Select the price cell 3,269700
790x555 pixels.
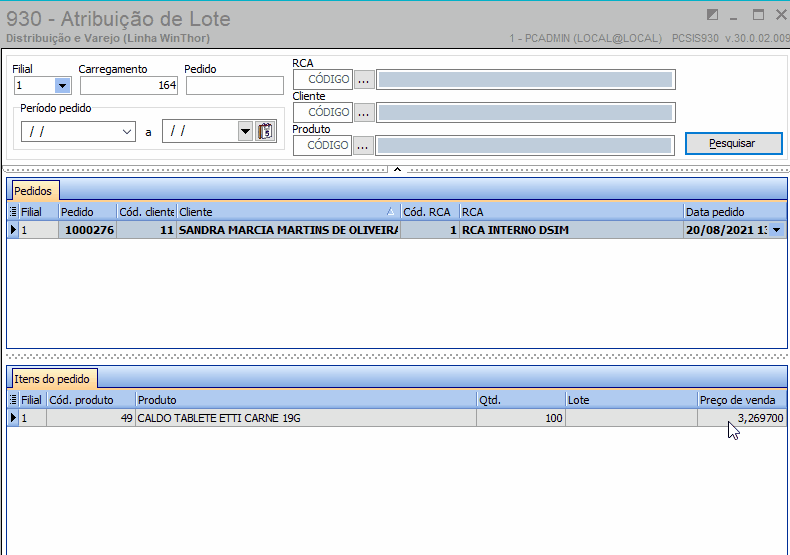(x=742, y=418)
